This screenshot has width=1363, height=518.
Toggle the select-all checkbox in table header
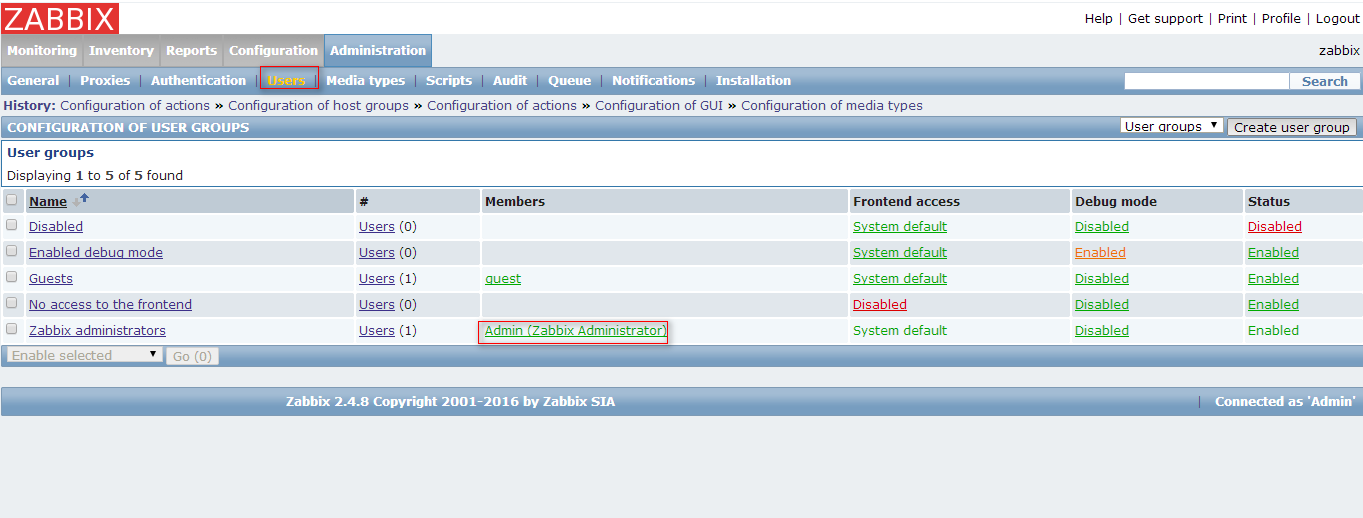[12, 200]
